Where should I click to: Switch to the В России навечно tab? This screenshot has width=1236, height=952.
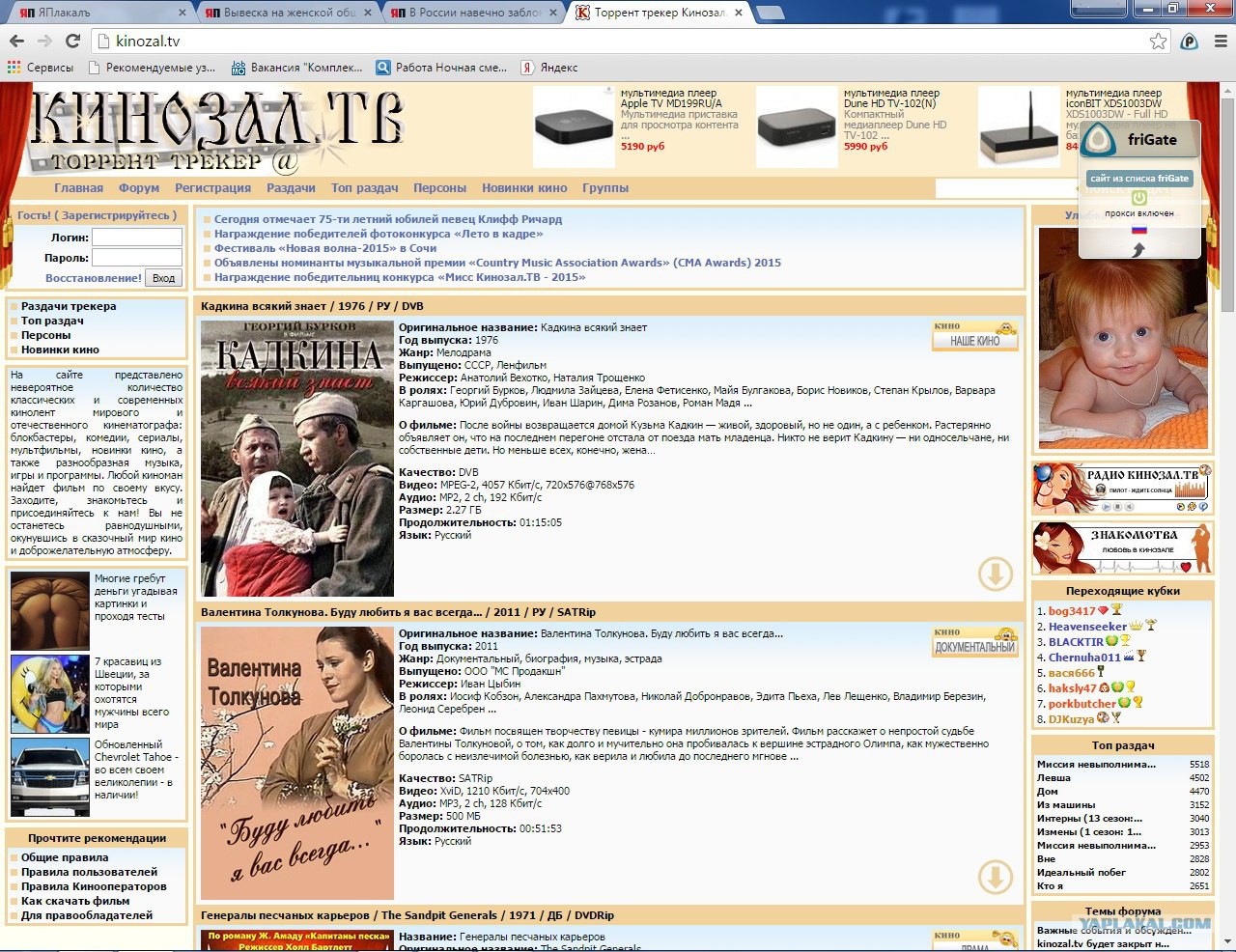click(469, 13)
